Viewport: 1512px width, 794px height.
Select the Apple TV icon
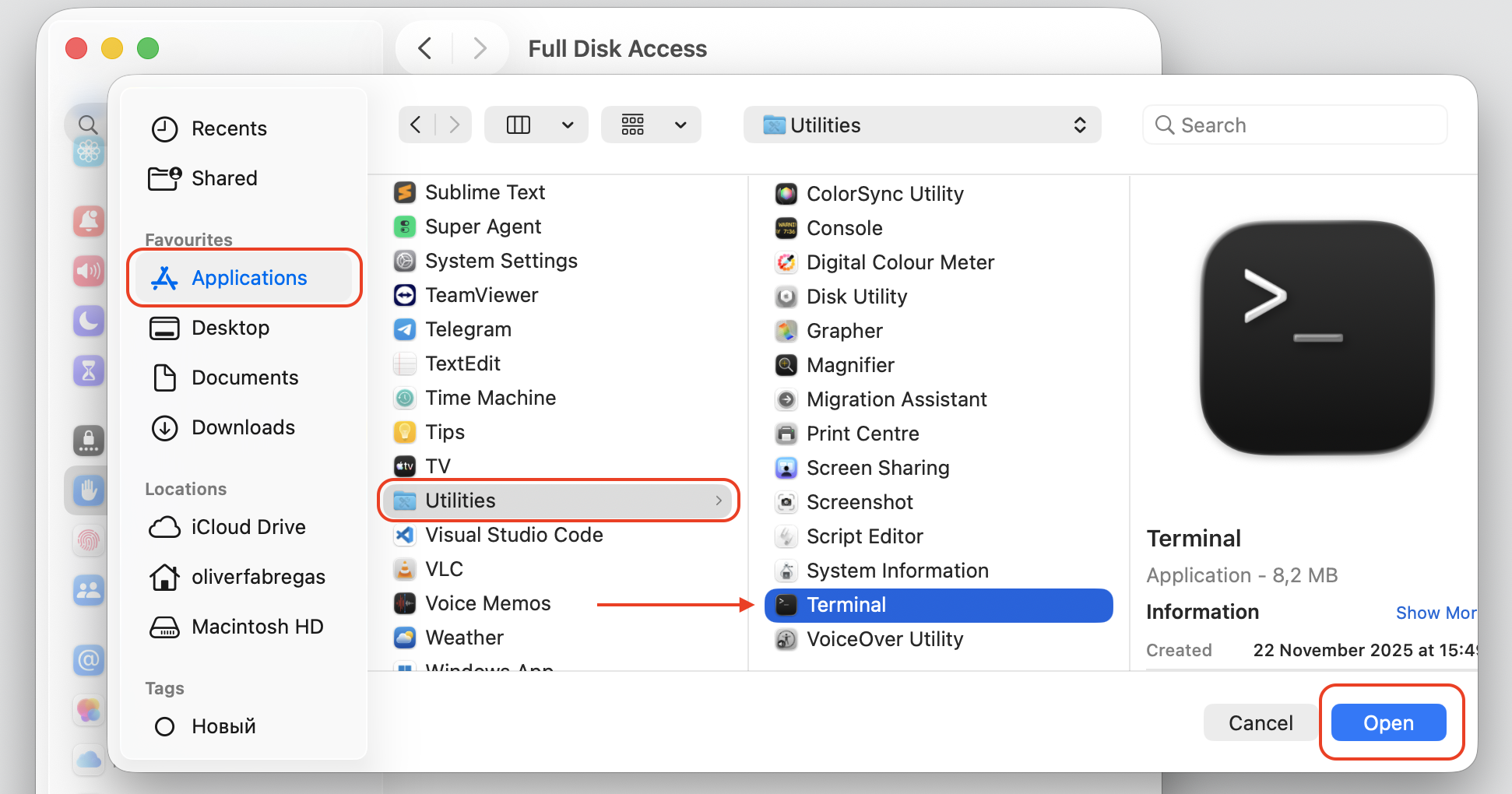[x=405, y=466]
